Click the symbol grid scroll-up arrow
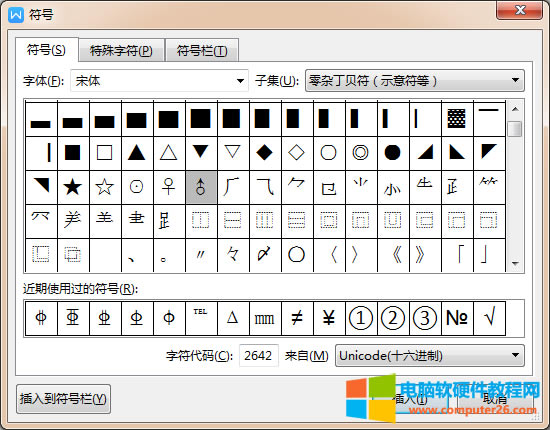This screenshot has height=430, width=550. point(515,109)
